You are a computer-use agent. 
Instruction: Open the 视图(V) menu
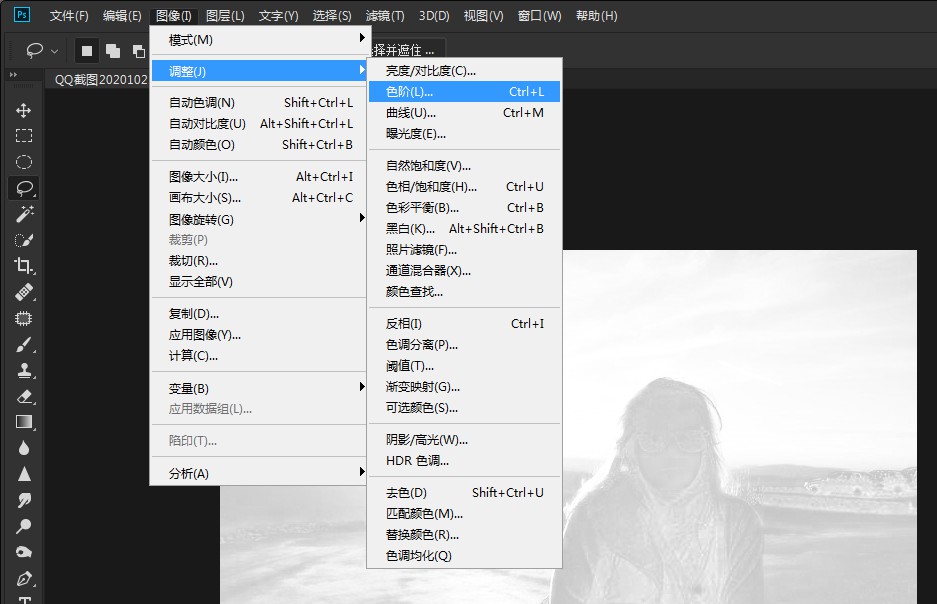(x=483, y=16)
